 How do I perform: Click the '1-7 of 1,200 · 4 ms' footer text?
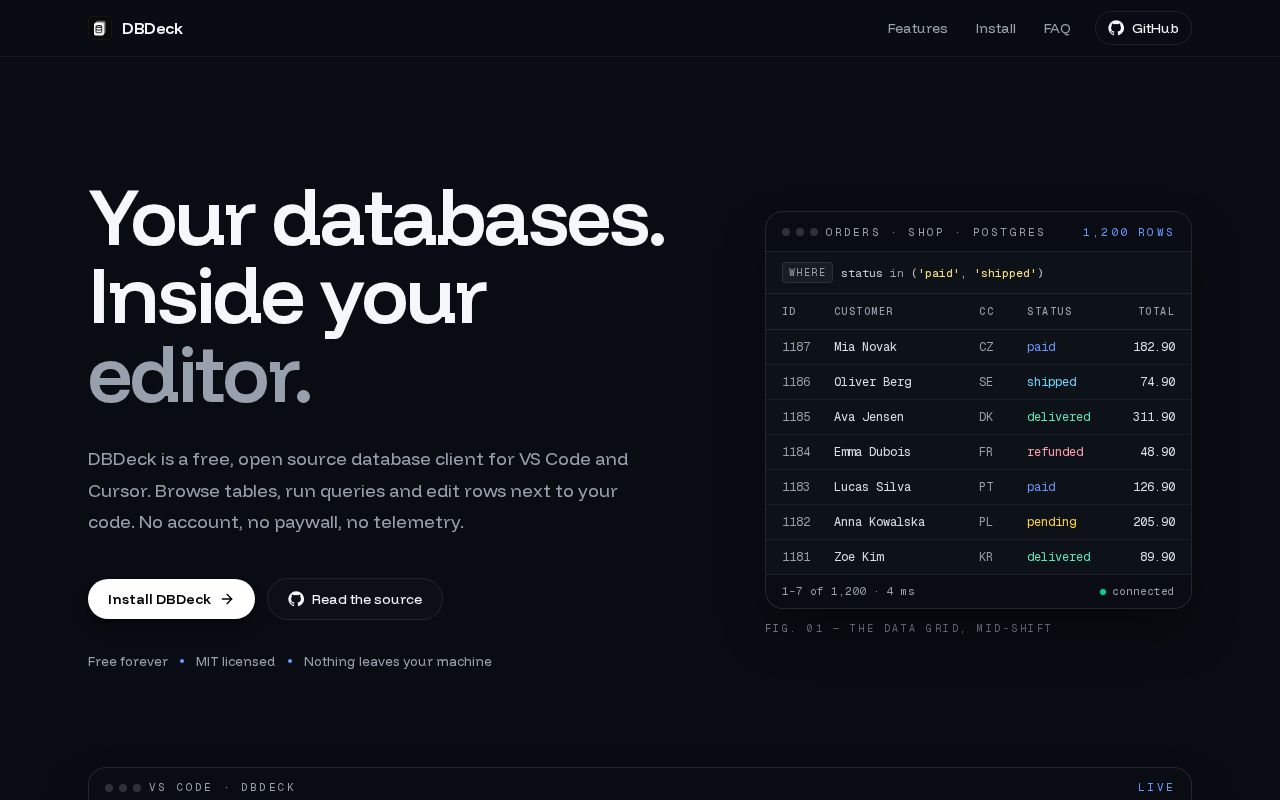coord(848,591)
